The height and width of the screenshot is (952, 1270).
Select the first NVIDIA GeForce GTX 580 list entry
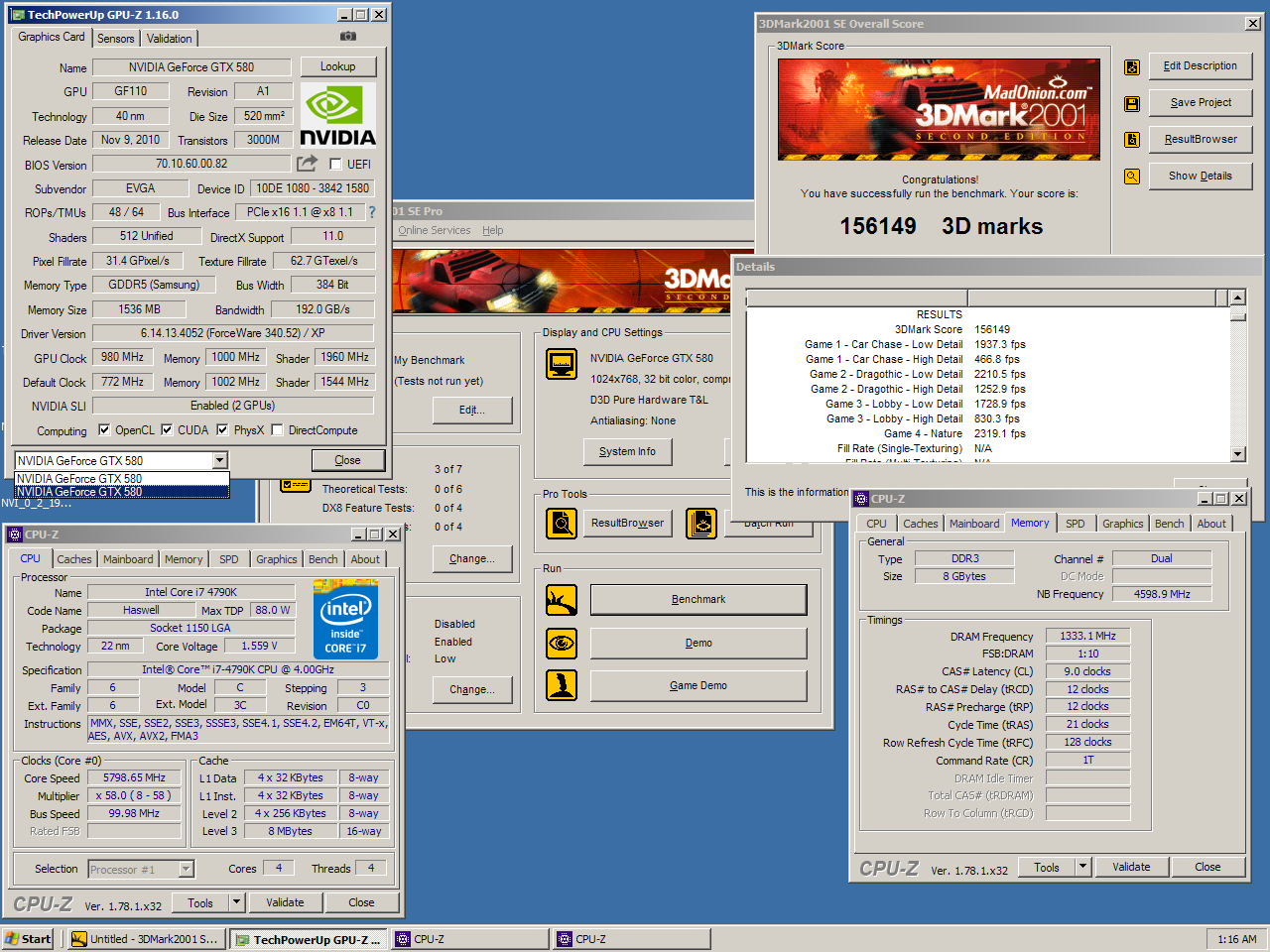click(122, 479)
